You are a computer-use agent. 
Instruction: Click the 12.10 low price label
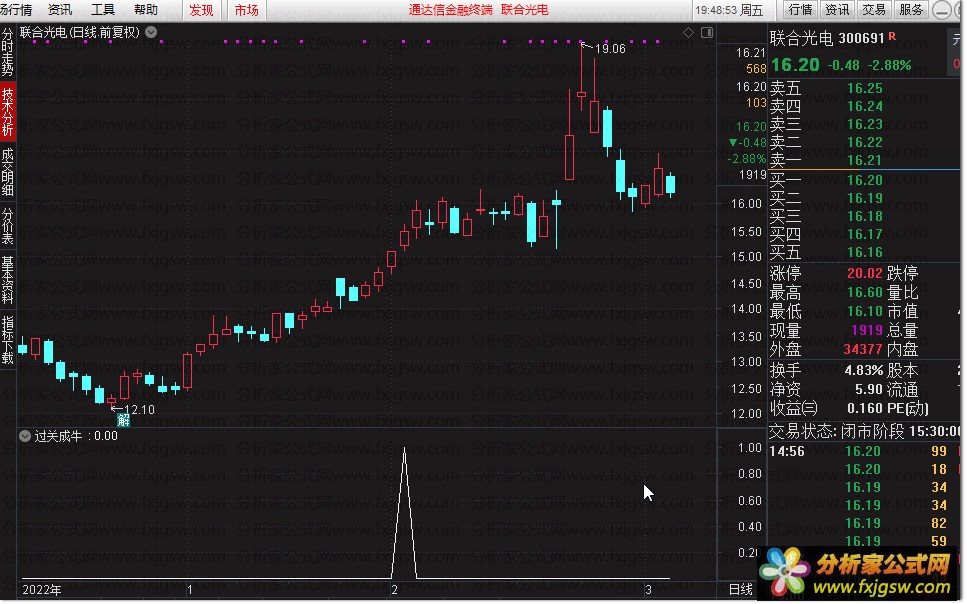pos(139,410)
